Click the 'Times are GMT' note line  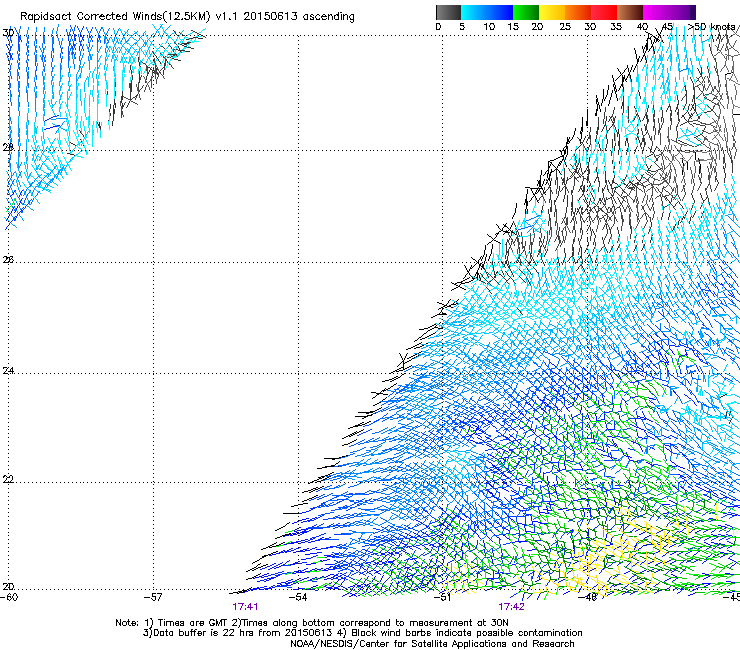point(312,623)
